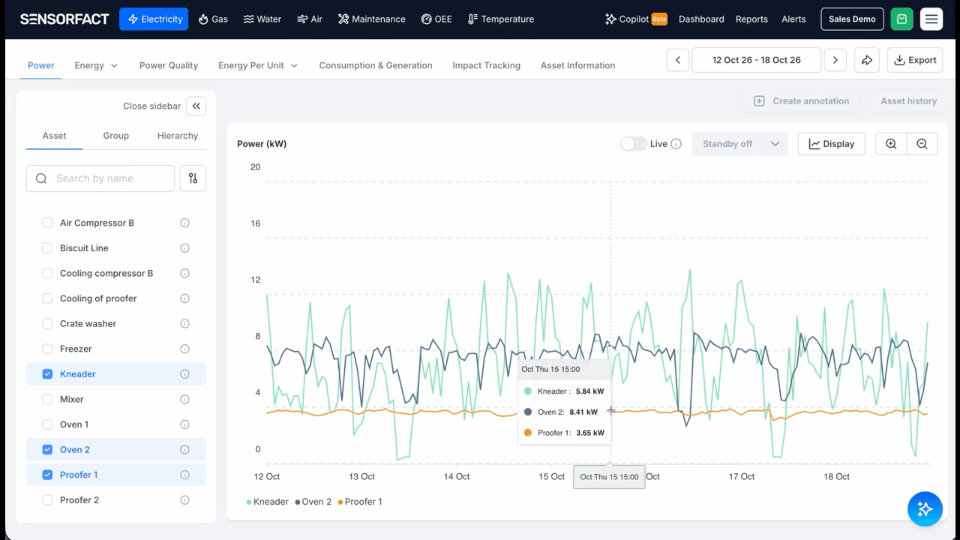This screenshot has width=960, height=540.
Task: Click the Export button
Action: click(915, 60)
